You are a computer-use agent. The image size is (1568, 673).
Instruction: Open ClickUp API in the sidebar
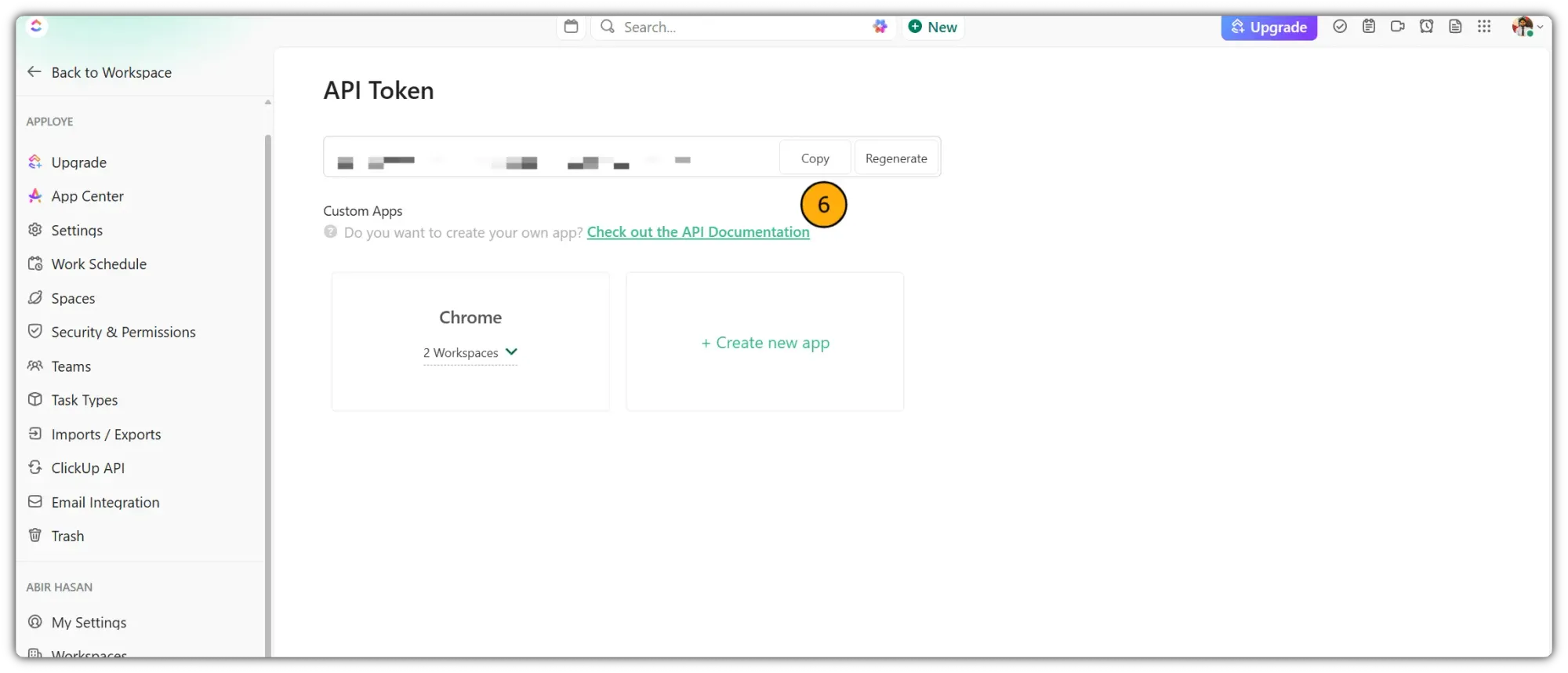click(x=88, y=468)
